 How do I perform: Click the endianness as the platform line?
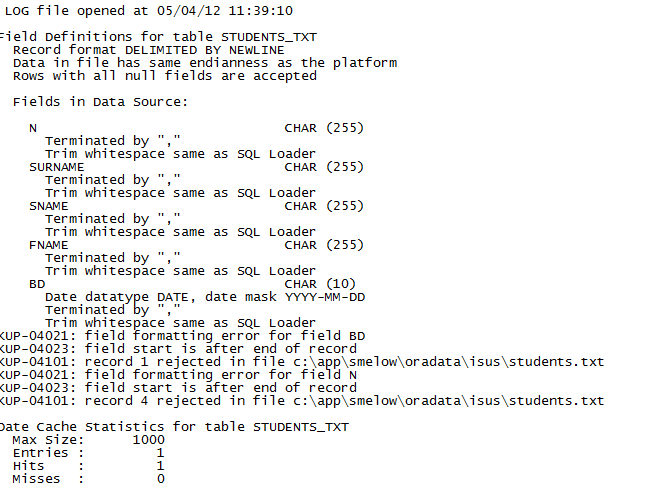click(x=205, y=63)
